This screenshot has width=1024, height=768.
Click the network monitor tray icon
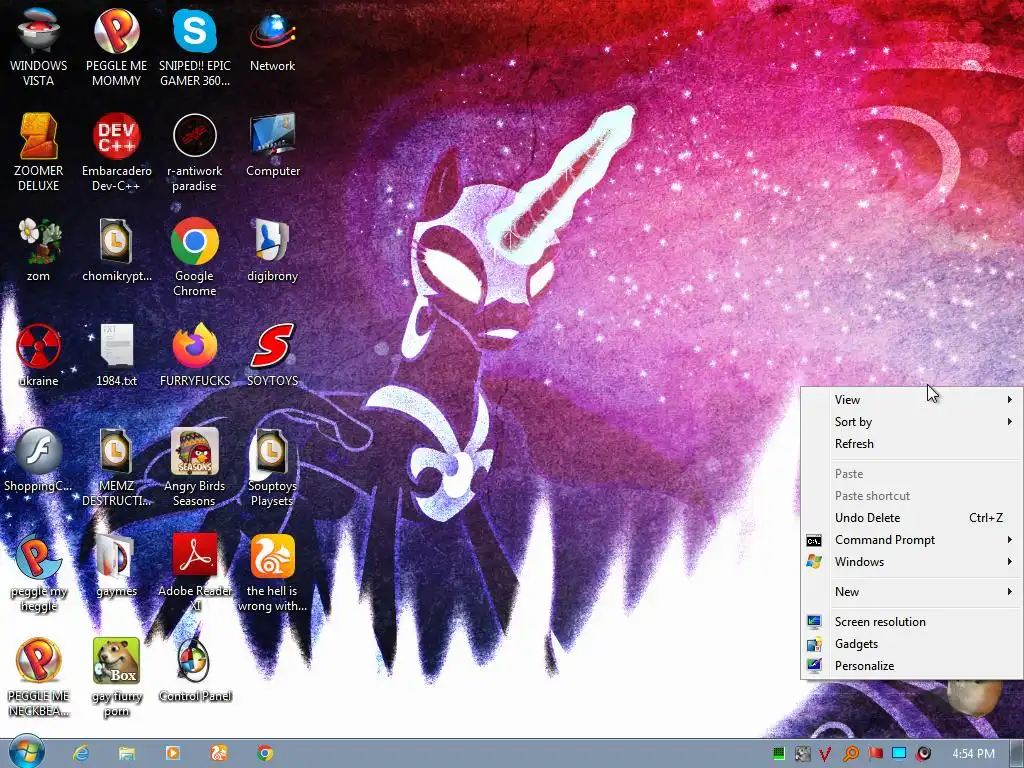click(899, 754)
